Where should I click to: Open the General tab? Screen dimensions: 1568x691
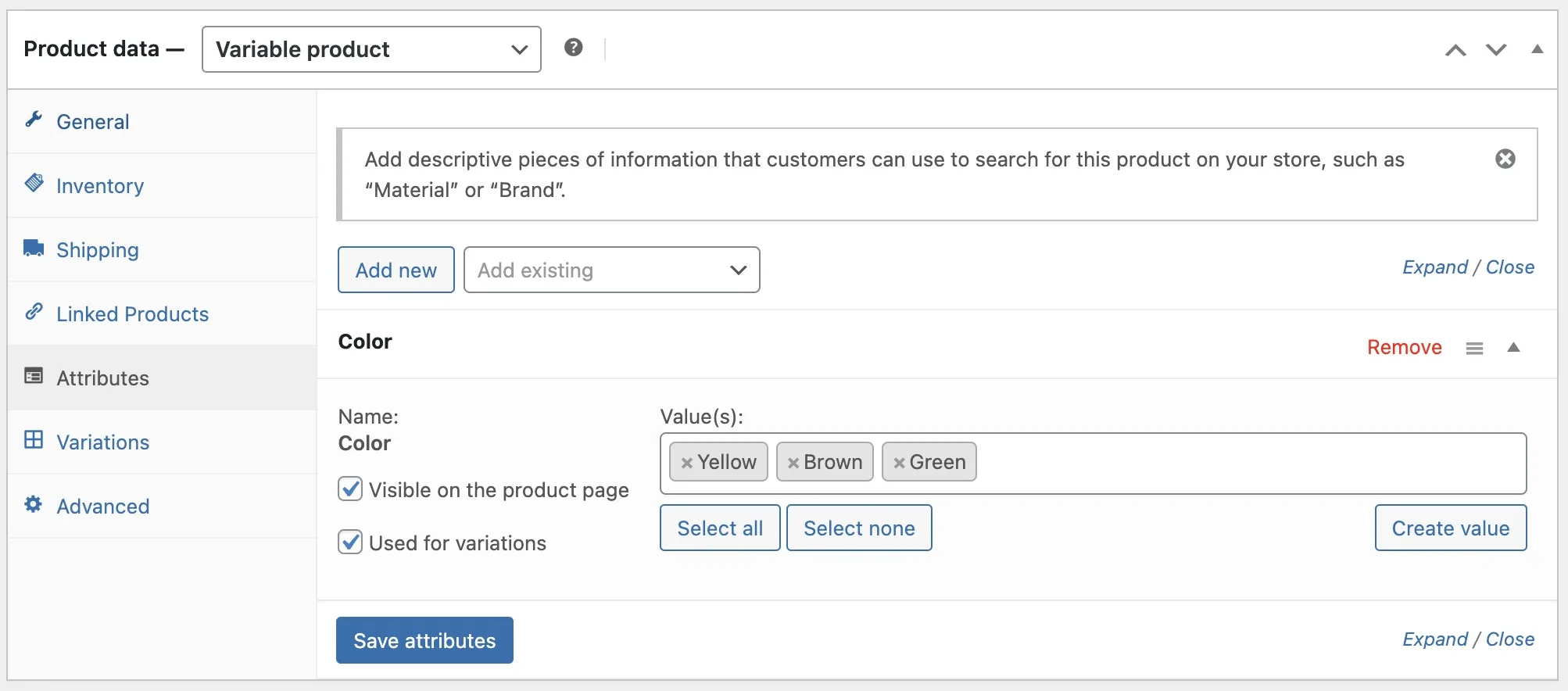coord(162,121)
